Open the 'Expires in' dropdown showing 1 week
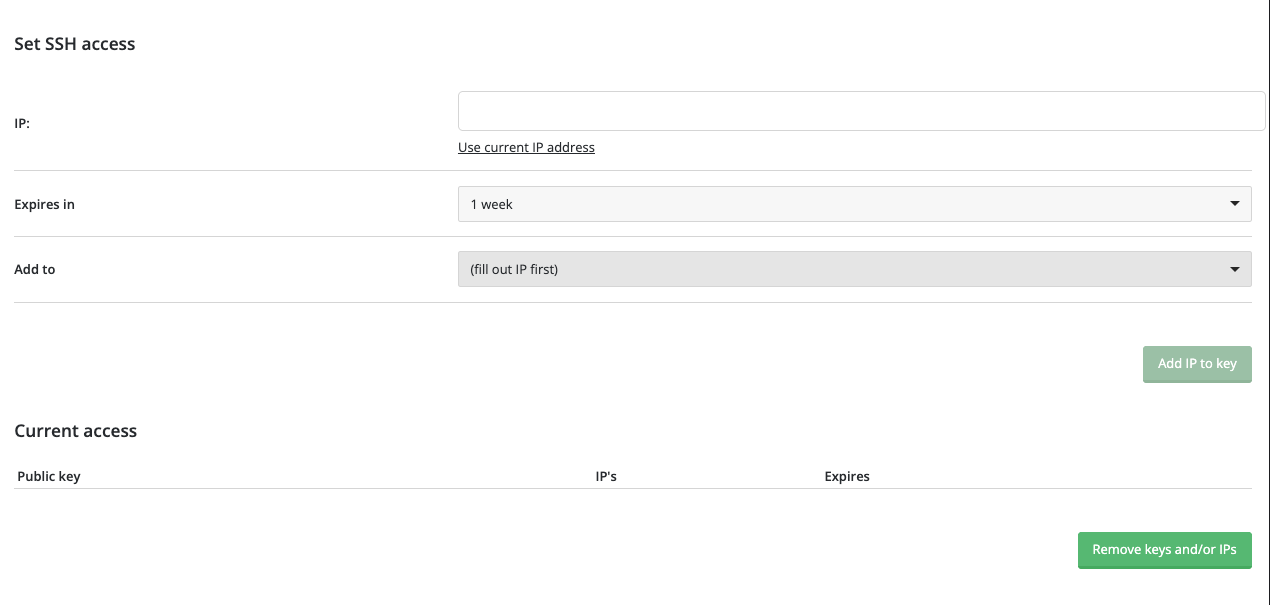1270x605 pixels. (854, 204)
